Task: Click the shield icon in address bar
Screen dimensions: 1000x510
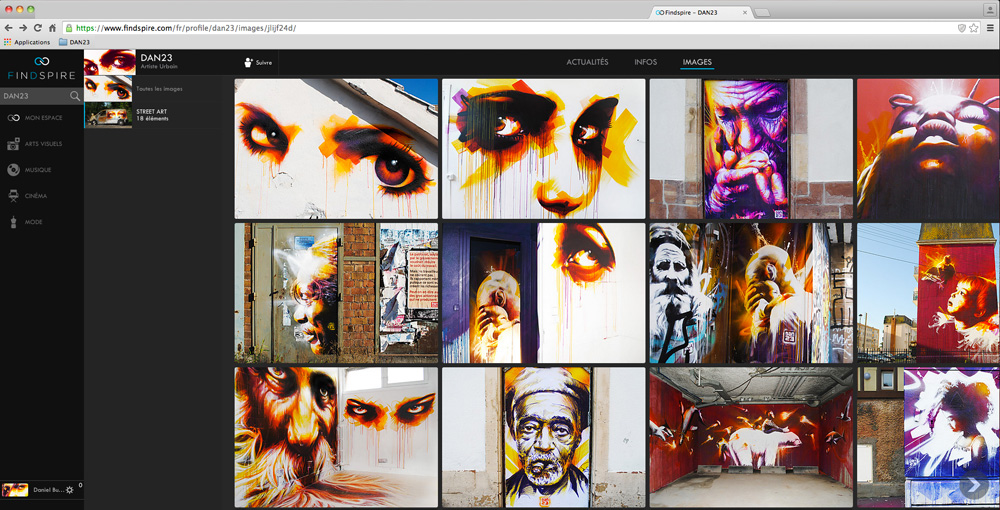Action: click(962, 28)
